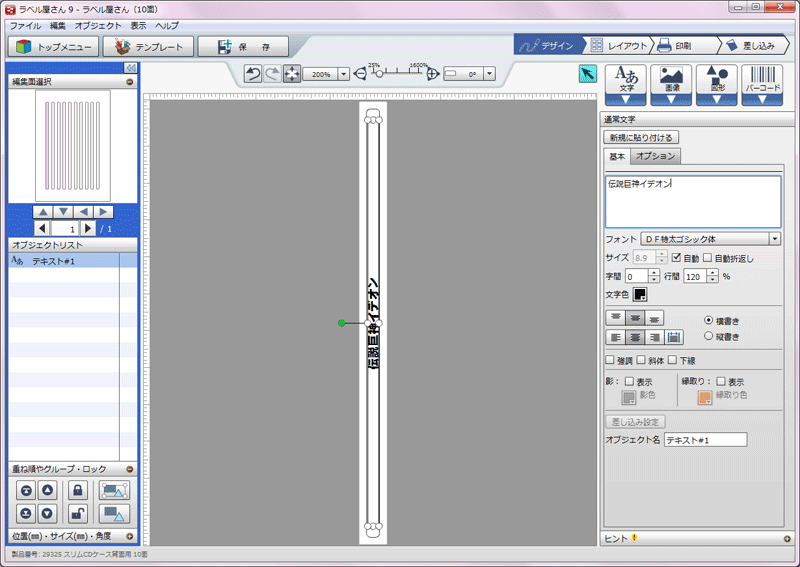Screen dimensions: 800x567
Task: Move editing face up with up arrow
Action: [x=43, y=212]
